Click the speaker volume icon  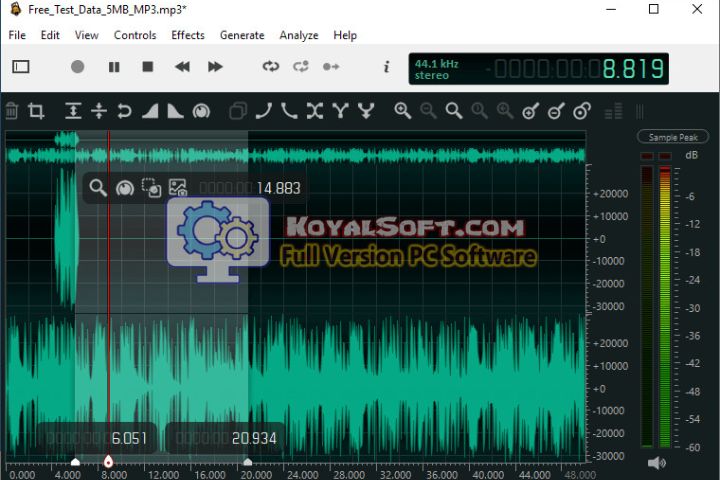click(657, 463)
